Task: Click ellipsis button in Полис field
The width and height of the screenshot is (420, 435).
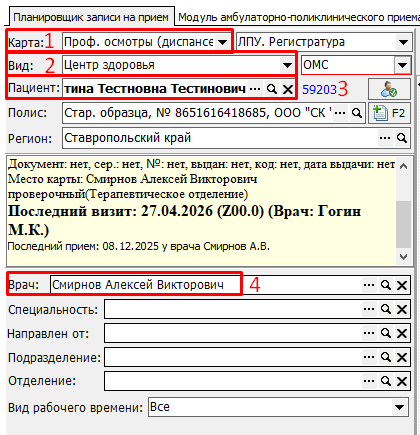Action: click(340, 113)
